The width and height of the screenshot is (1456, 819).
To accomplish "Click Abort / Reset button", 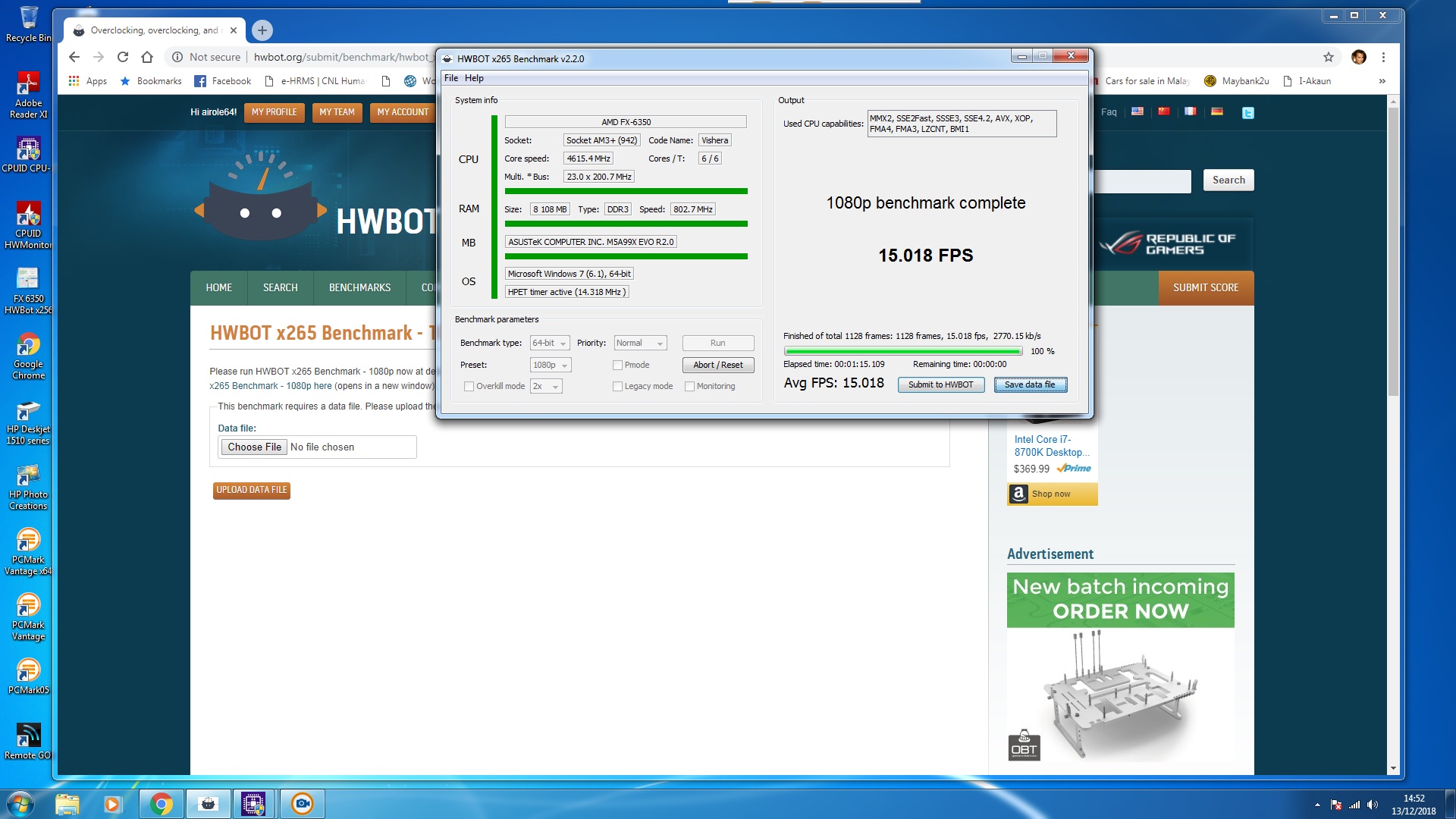I will pos(718,366).
